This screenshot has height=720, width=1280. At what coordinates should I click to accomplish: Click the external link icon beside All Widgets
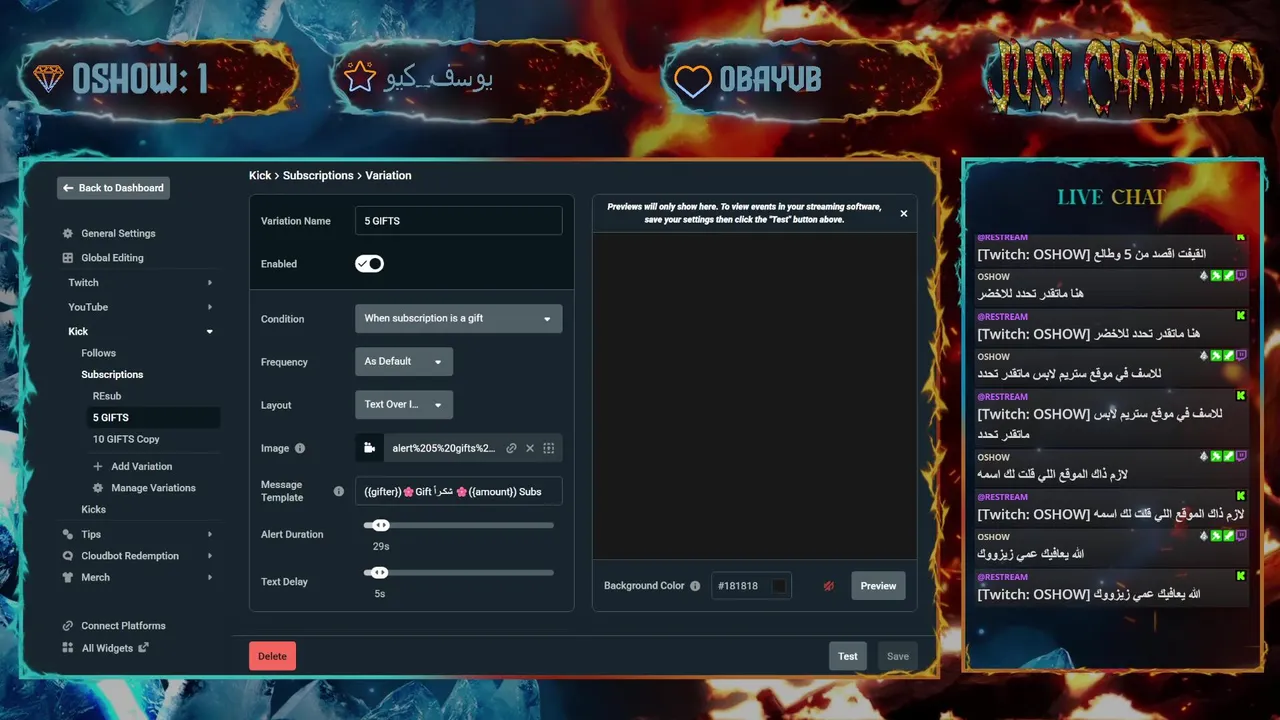point(144,647)
